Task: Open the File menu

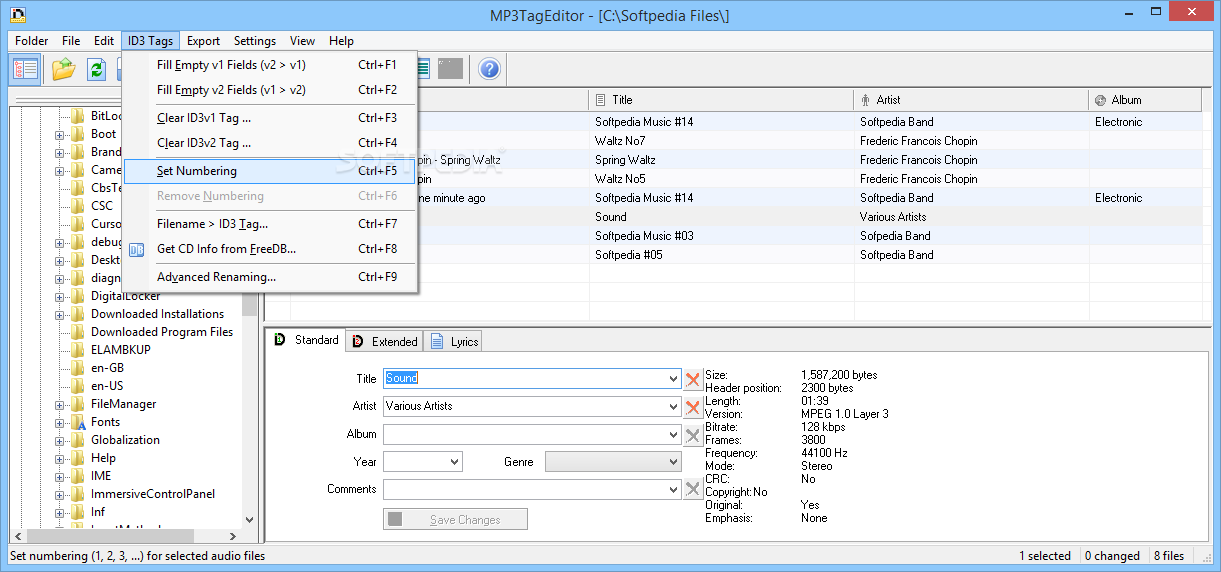Action: point(71,41)
